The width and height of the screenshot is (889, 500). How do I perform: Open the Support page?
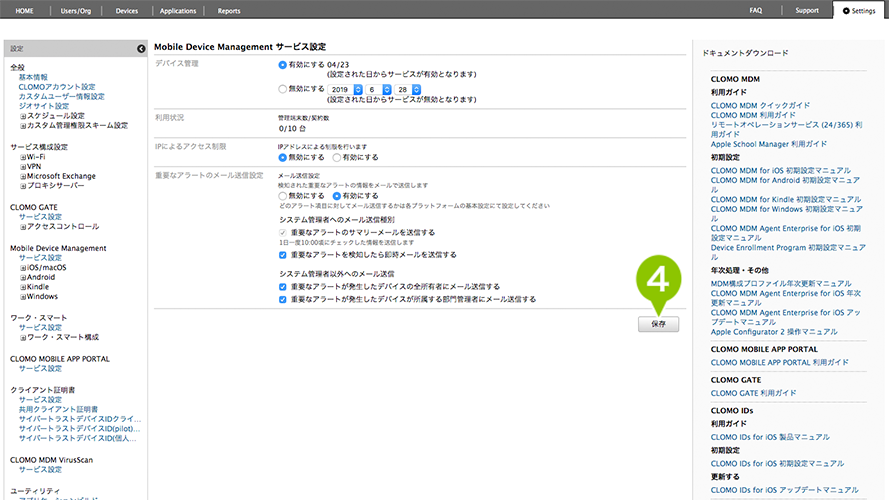(807, 10)
